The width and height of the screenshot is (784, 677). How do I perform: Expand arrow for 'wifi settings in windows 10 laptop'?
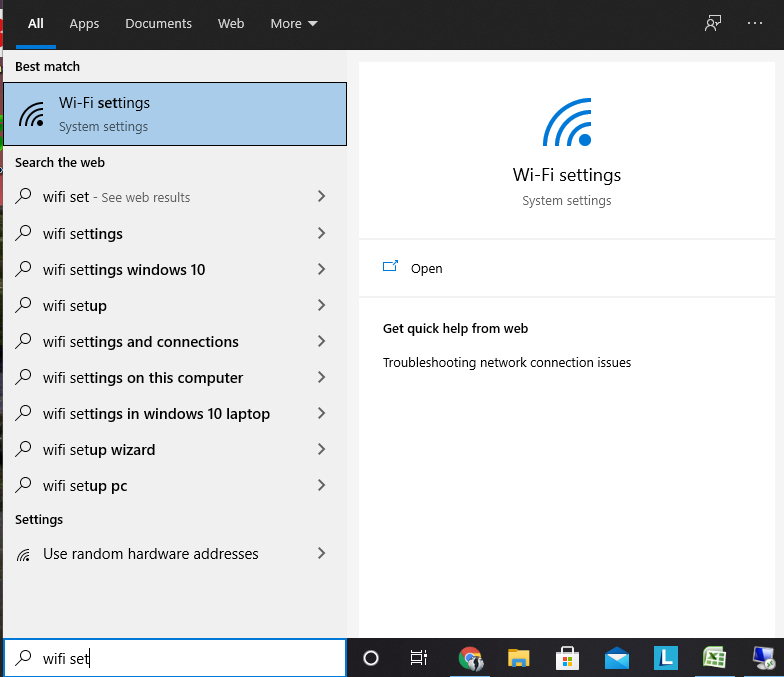point(322,413)
